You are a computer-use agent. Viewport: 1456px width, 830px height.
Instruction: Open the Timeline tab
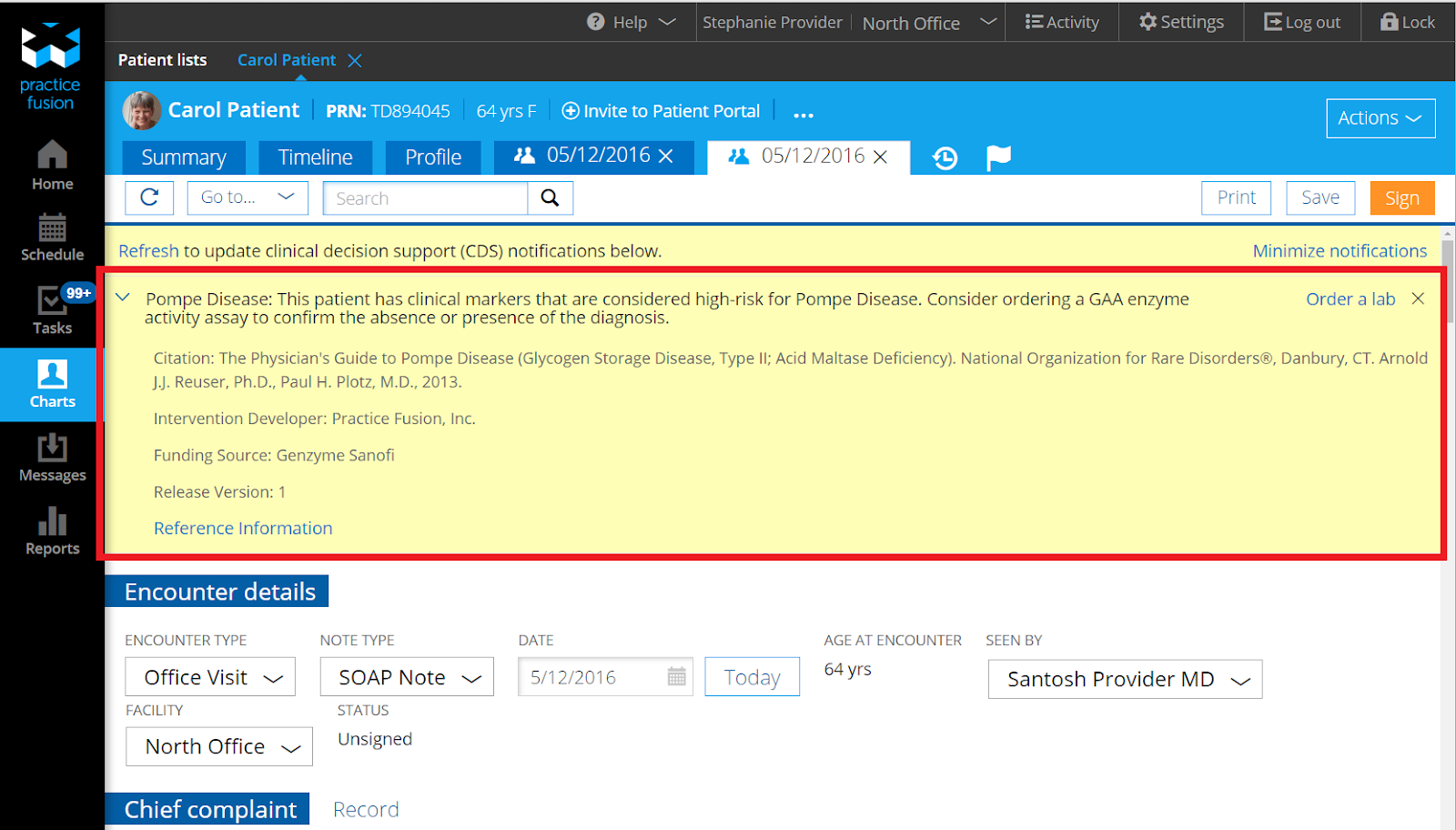[x=315, y=157]
